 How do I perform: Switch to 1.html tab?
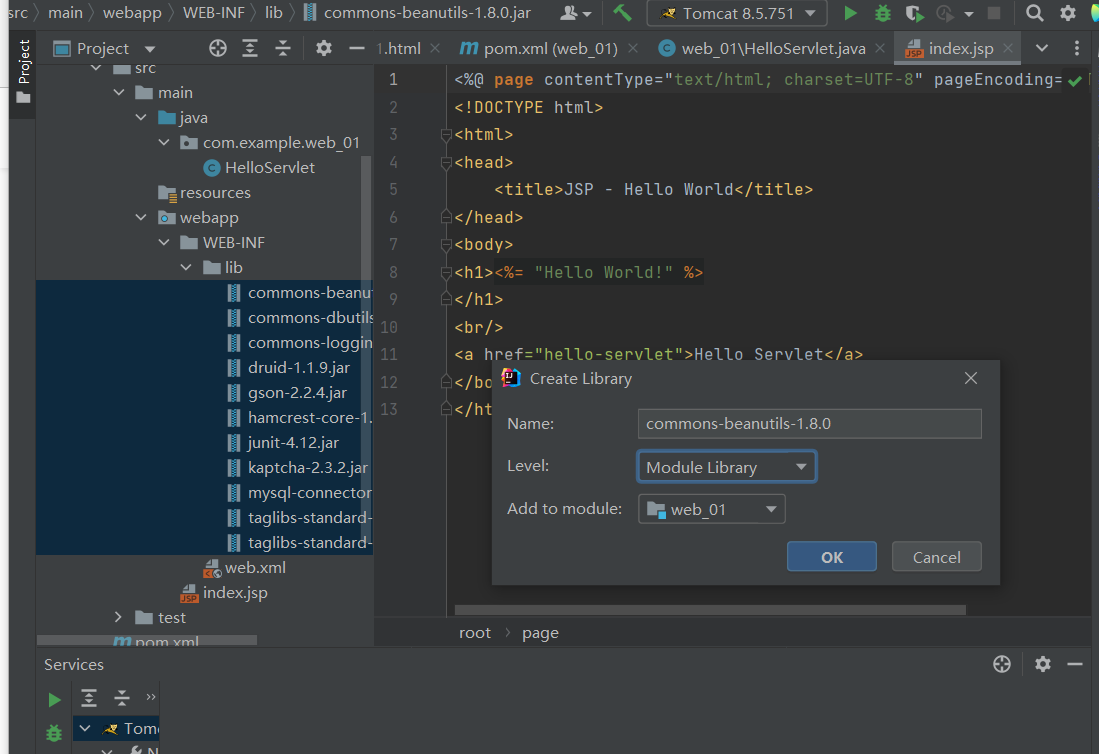398,48
